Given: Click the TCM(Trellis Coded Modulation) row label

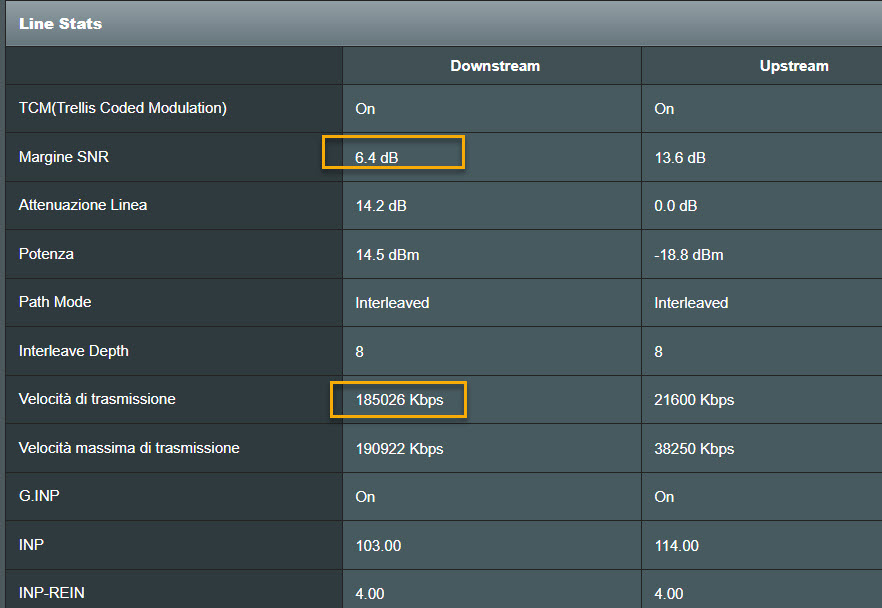Looking at the screenshot, I should click(123, 108).
